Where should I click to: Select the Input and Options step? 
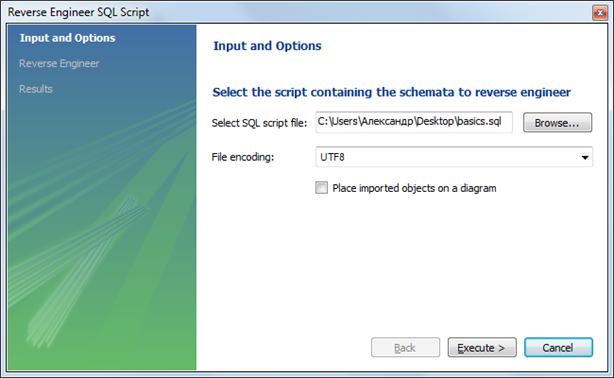67,38
